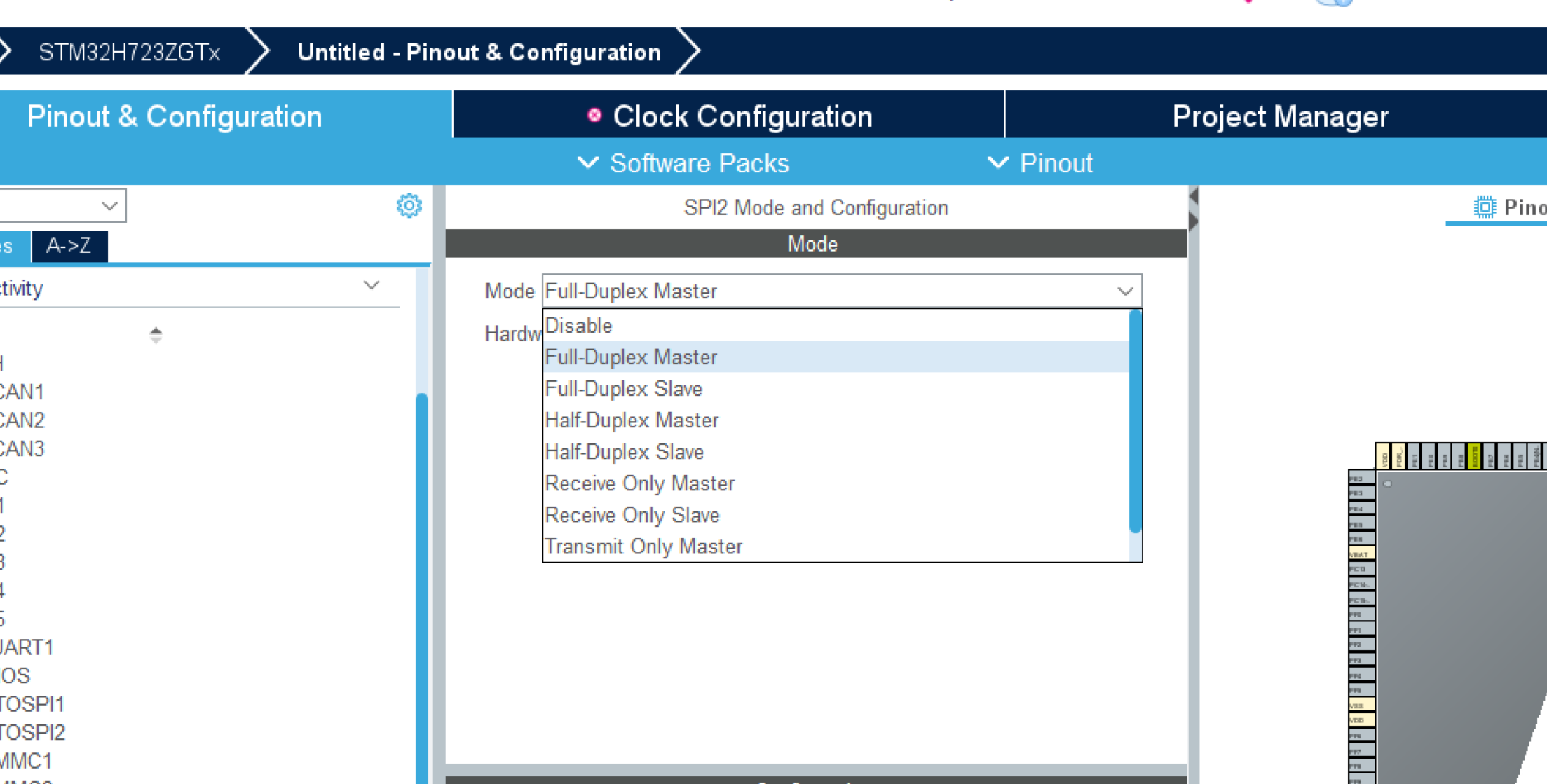Click the settings gear icon in the sidebar

pyautogui.click(x=409, y=206)
